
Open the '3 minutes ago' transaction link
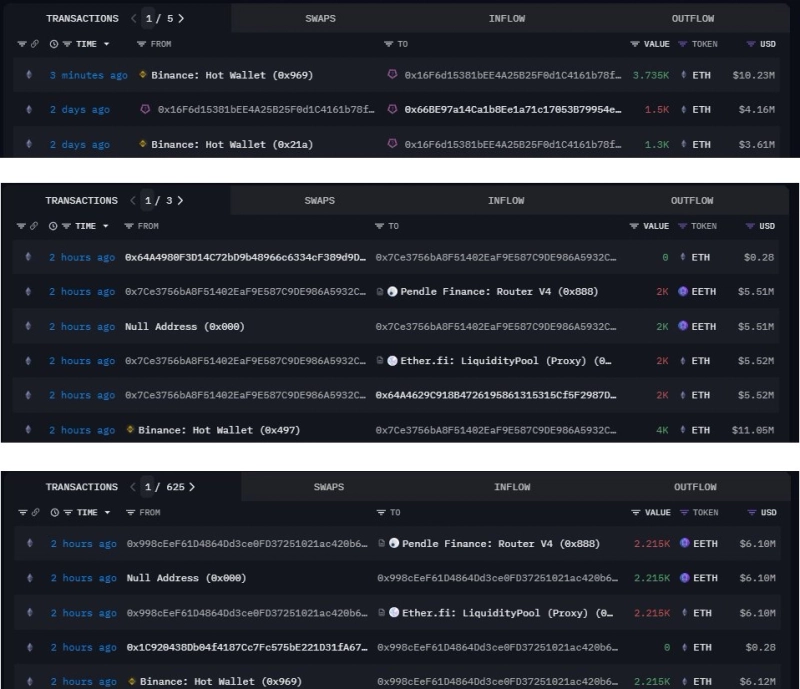coord(88,76)
